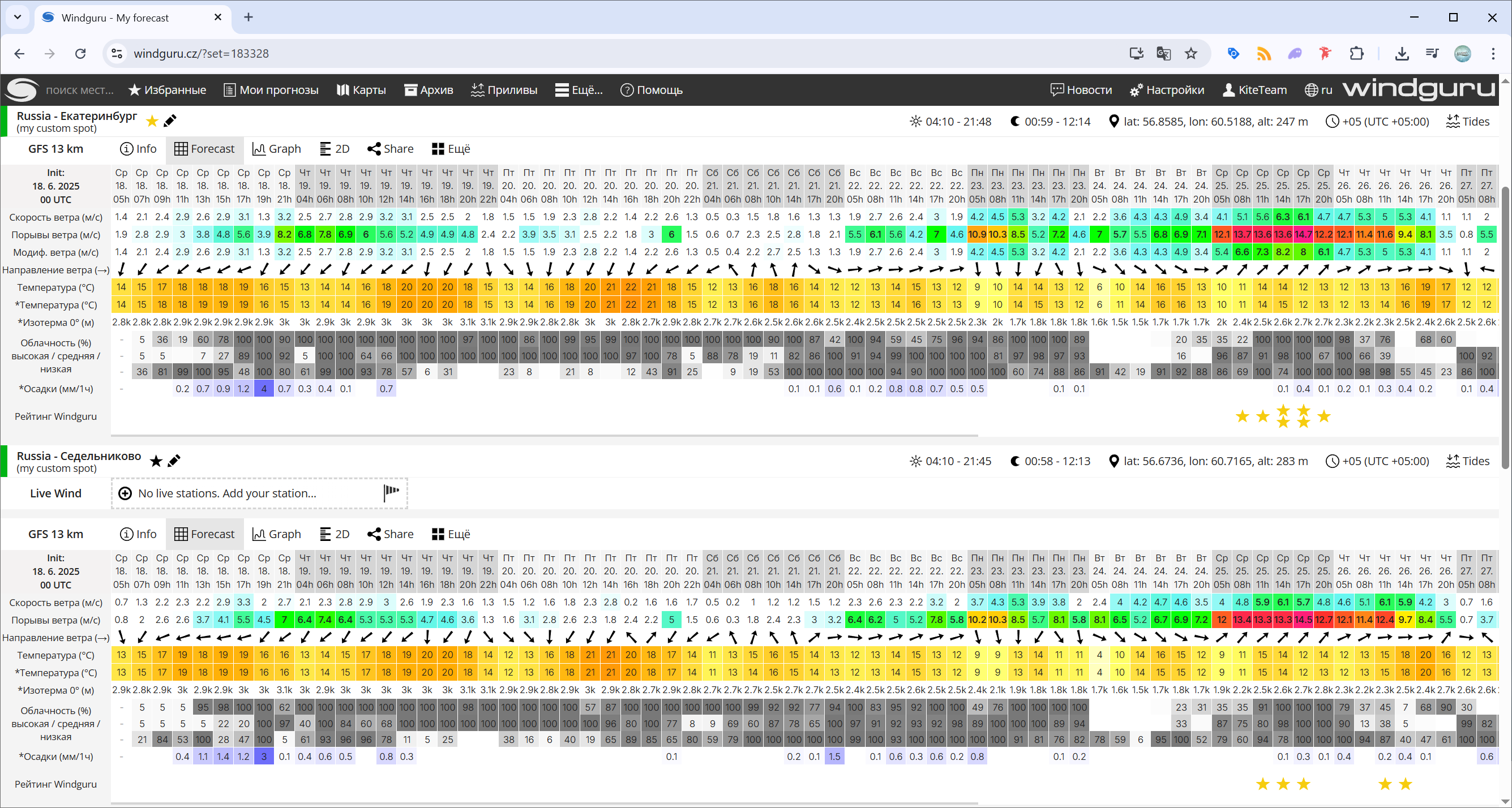Click the page vertical scrollbar

tap(1506, 328)
